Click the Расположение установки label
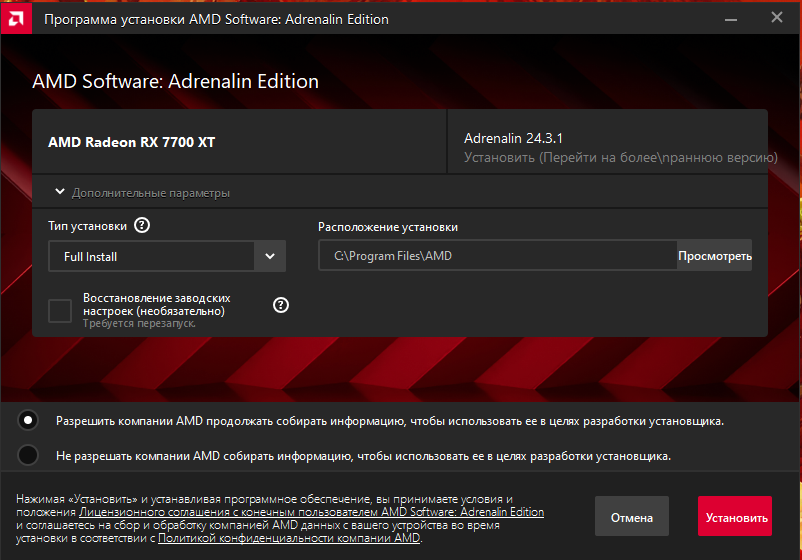The height and width of the screenshot is (560, 802). tap(388, 227)
